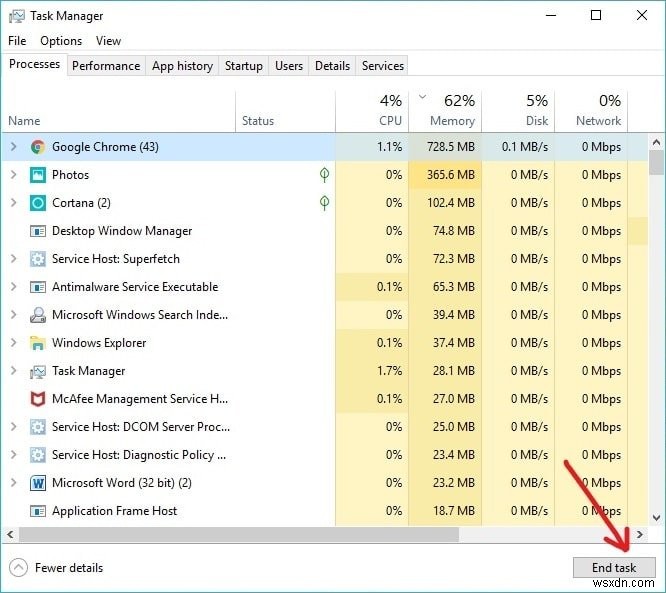666x593 pixels.
Task: Switch to the Users tab
Action: 289,66
